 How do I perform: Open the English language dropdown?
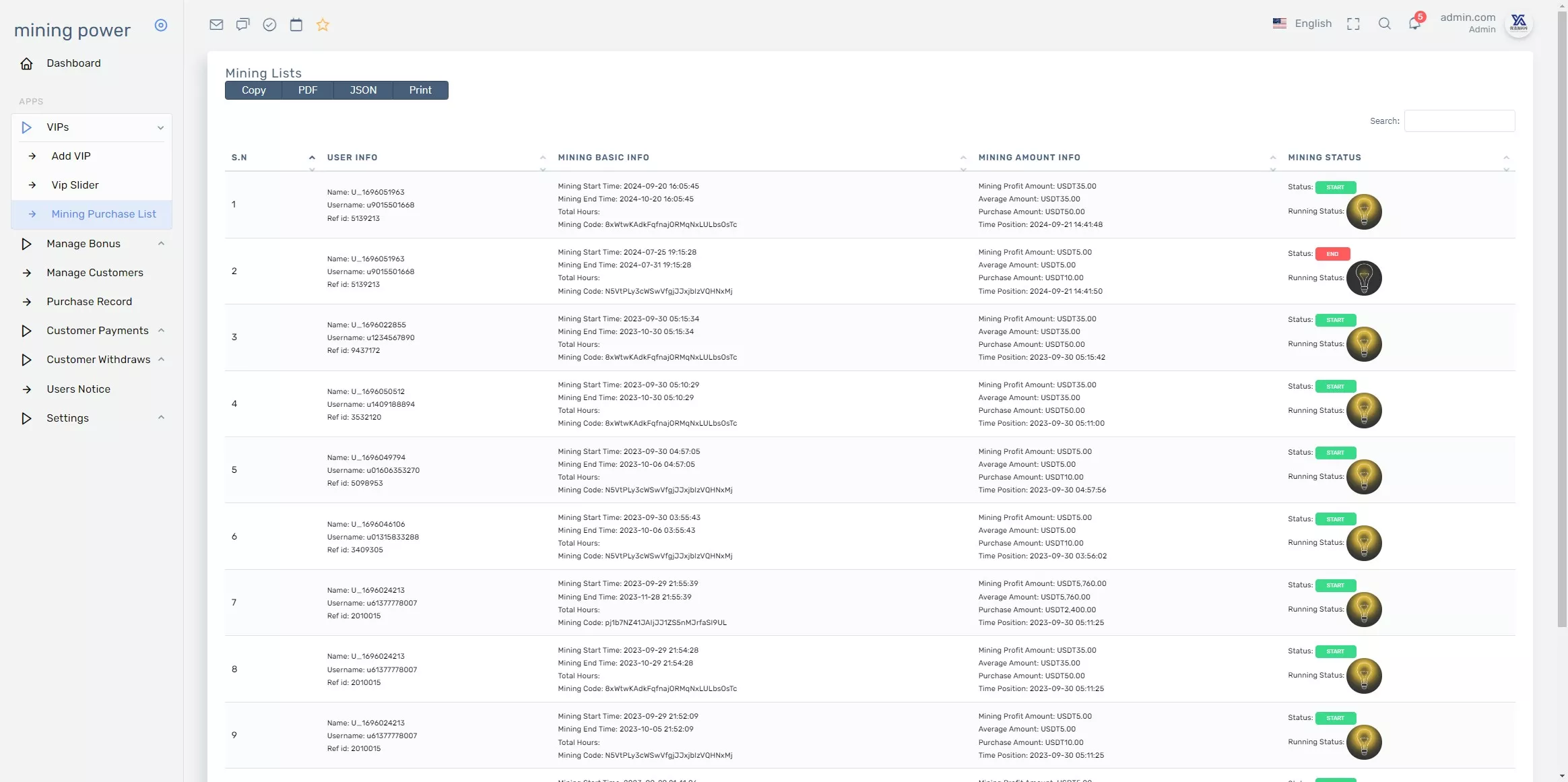click(1303, 24)
